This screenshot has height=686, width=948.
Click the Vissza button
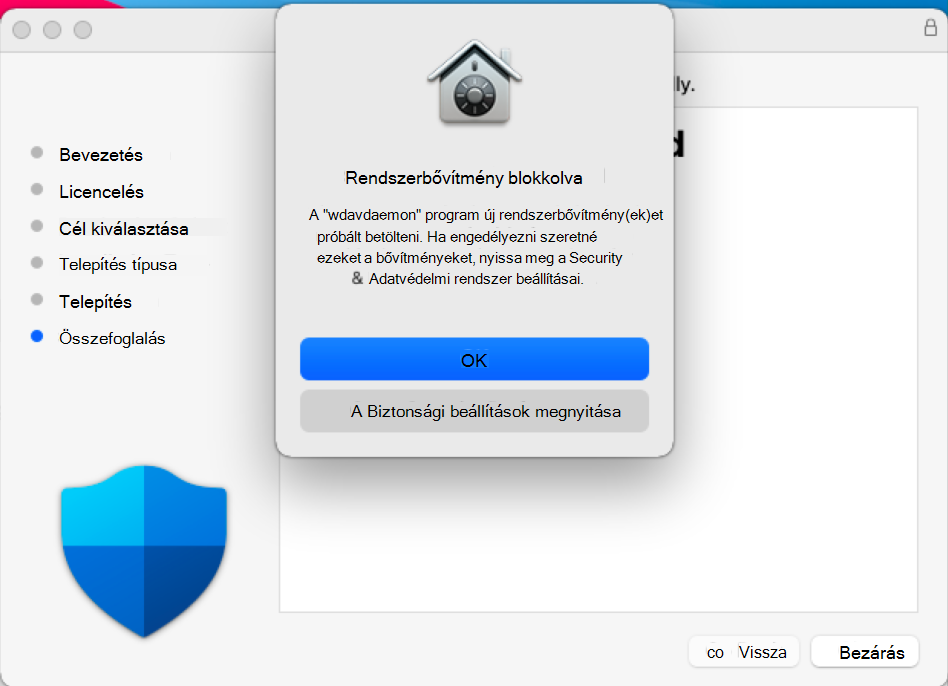pyautogui.click(x=744, y=652)
